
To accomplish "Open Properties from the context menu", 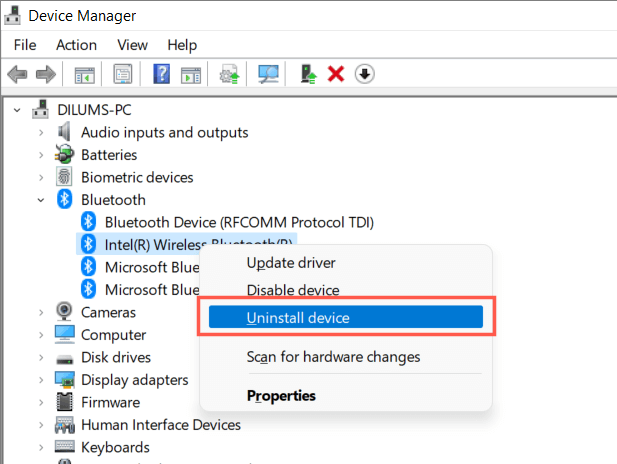I will click(281, 396).
